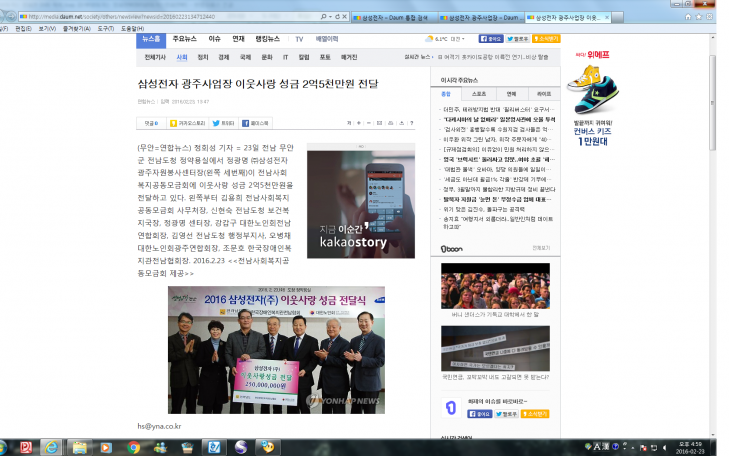Open the crowd photo in 1boon section
Viewport: 729px width, 456px height.
495,286
